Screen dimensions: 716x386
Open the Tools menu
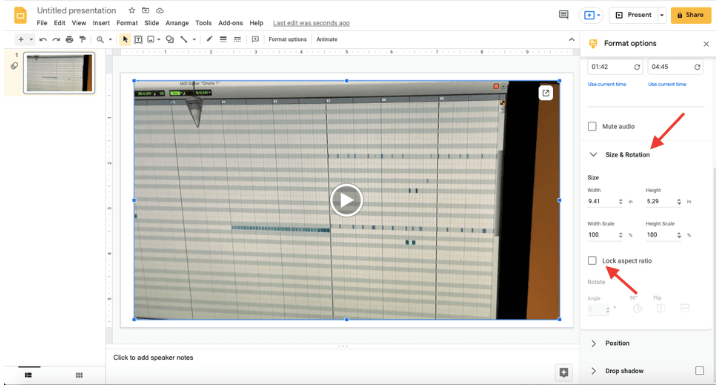203,23
